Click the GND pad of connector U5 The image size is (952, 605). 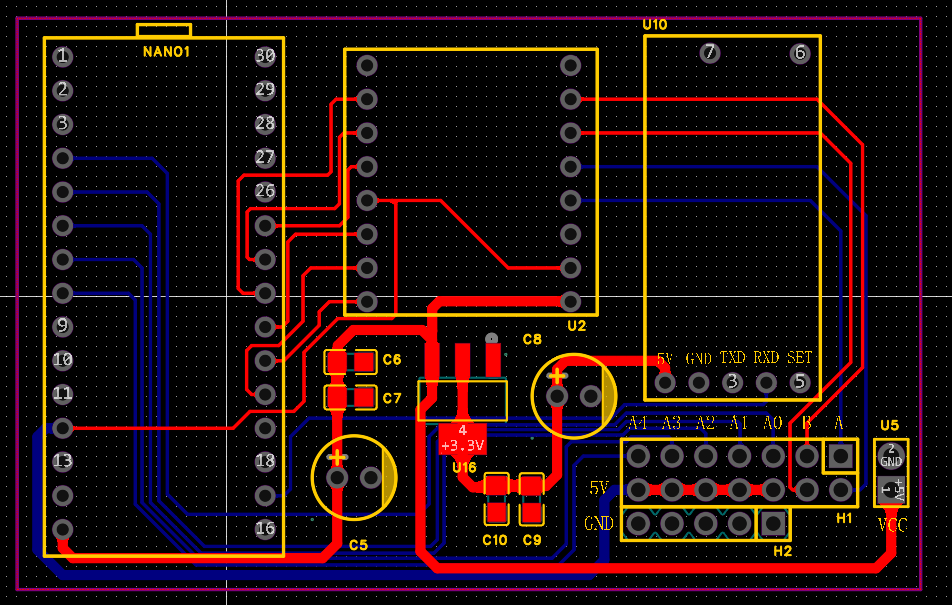(x=890, y=458)
